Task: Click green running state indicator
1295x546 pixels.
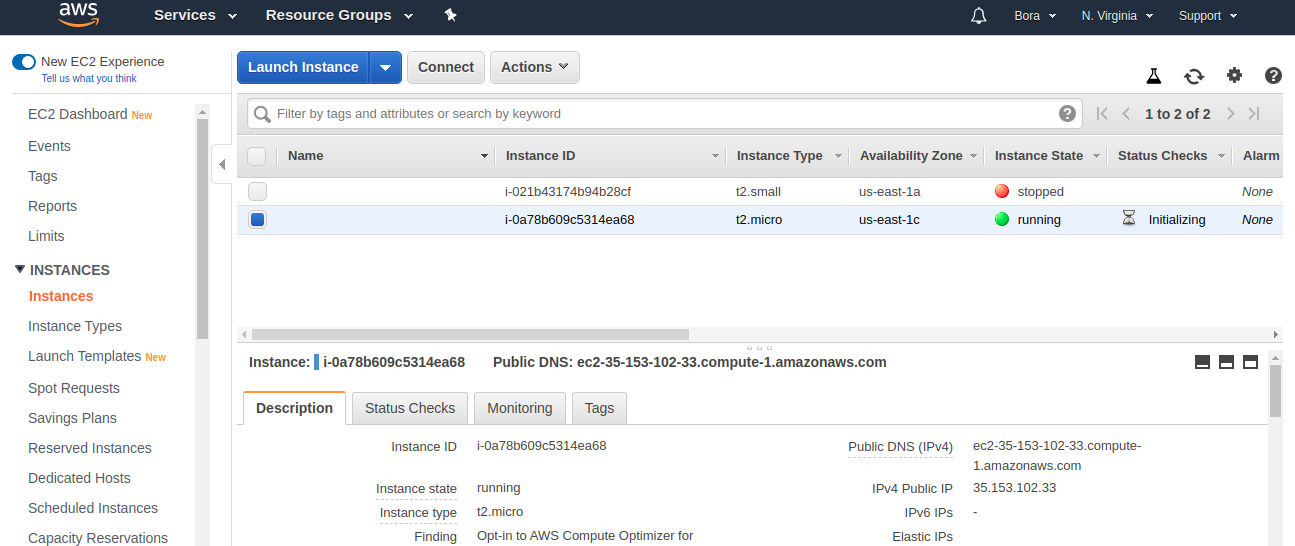Action: coord(1002,219)
